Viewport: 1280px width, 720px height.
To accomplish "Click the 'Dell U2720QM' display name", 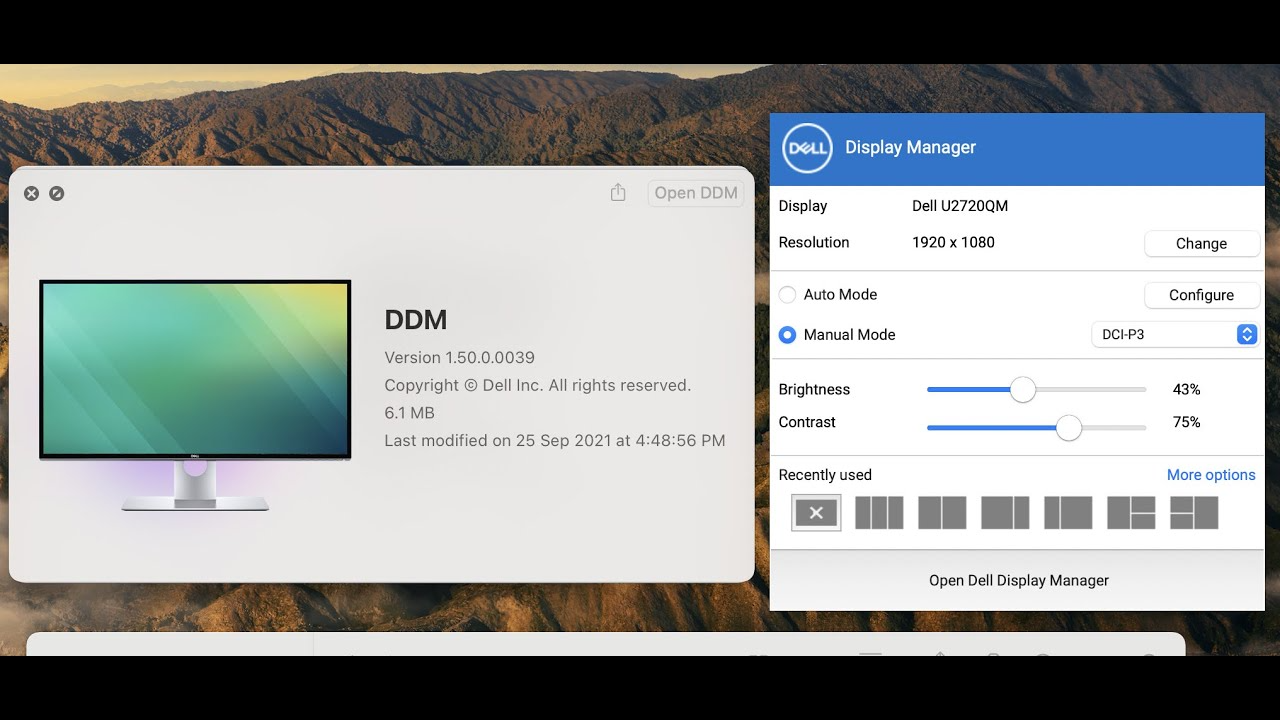I will tap(960, 206).
